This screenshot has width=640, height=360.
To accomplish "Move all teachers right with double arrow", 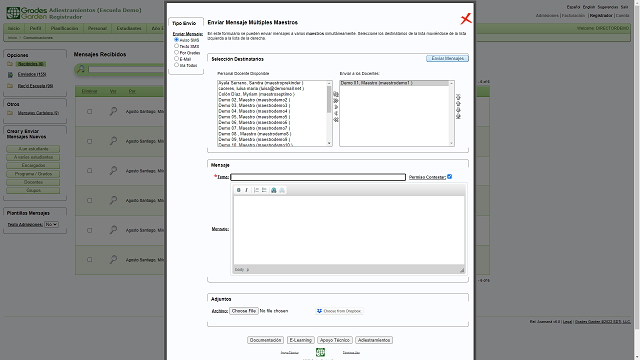I will pos(336,100).
